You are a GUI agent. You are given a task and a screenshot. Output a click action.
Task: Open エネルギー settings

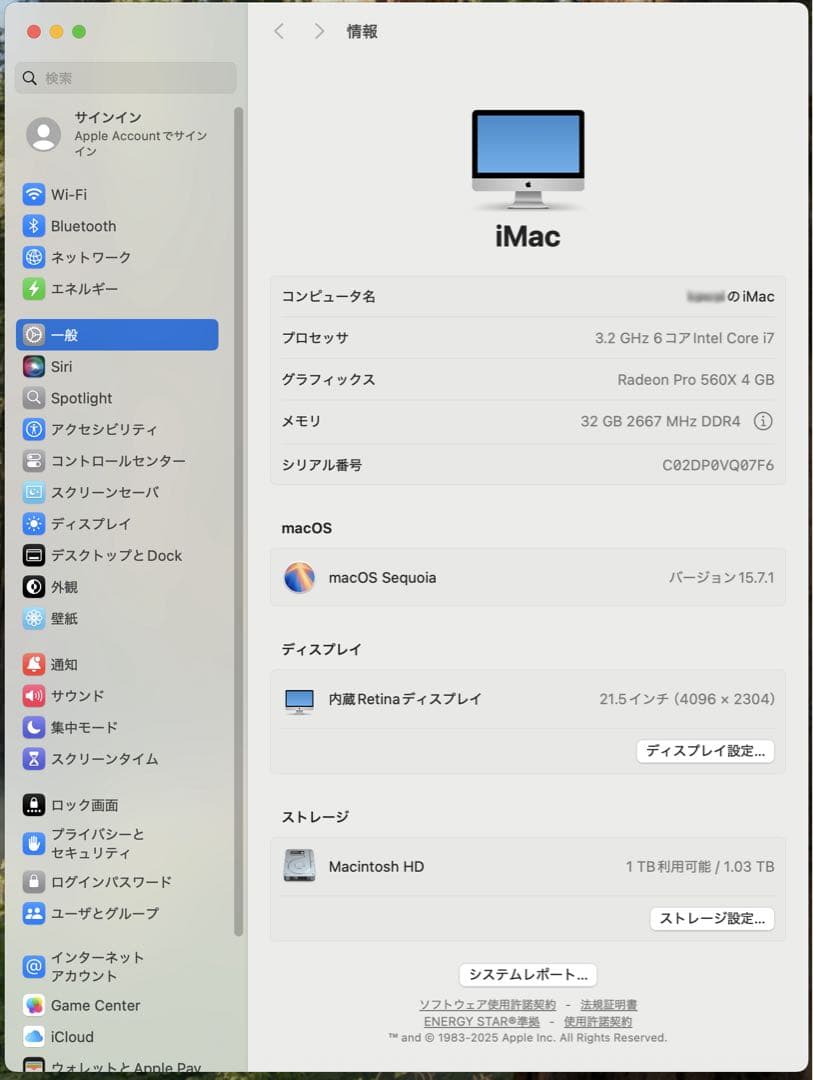(x=80, y=290)
